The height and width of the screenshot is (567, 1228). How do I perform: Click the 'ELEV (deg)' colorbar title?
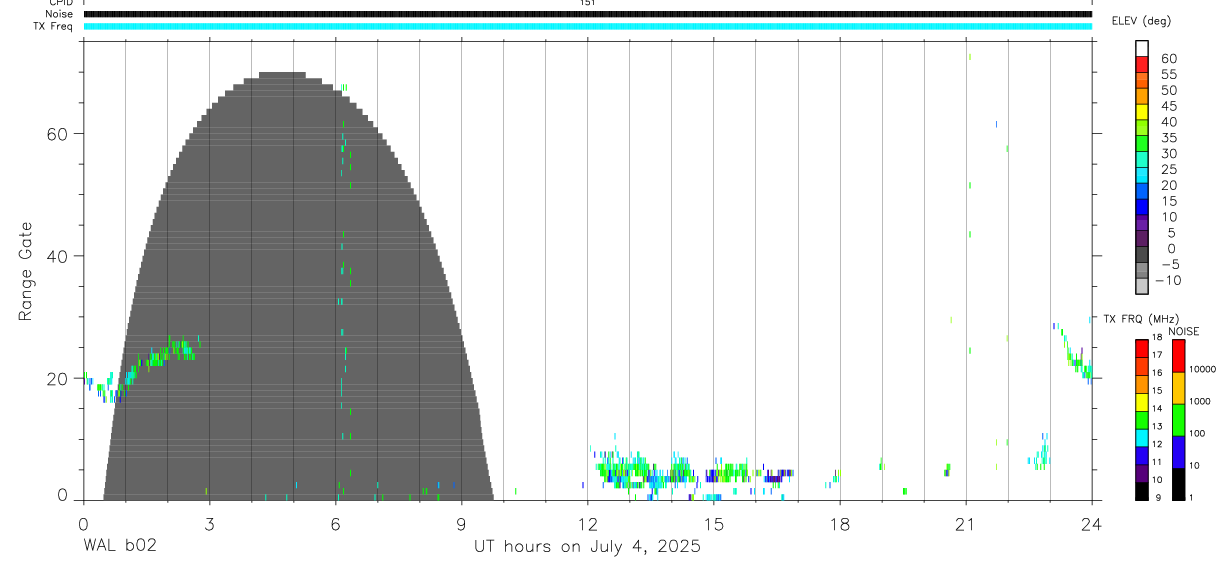click(1141, 21)
